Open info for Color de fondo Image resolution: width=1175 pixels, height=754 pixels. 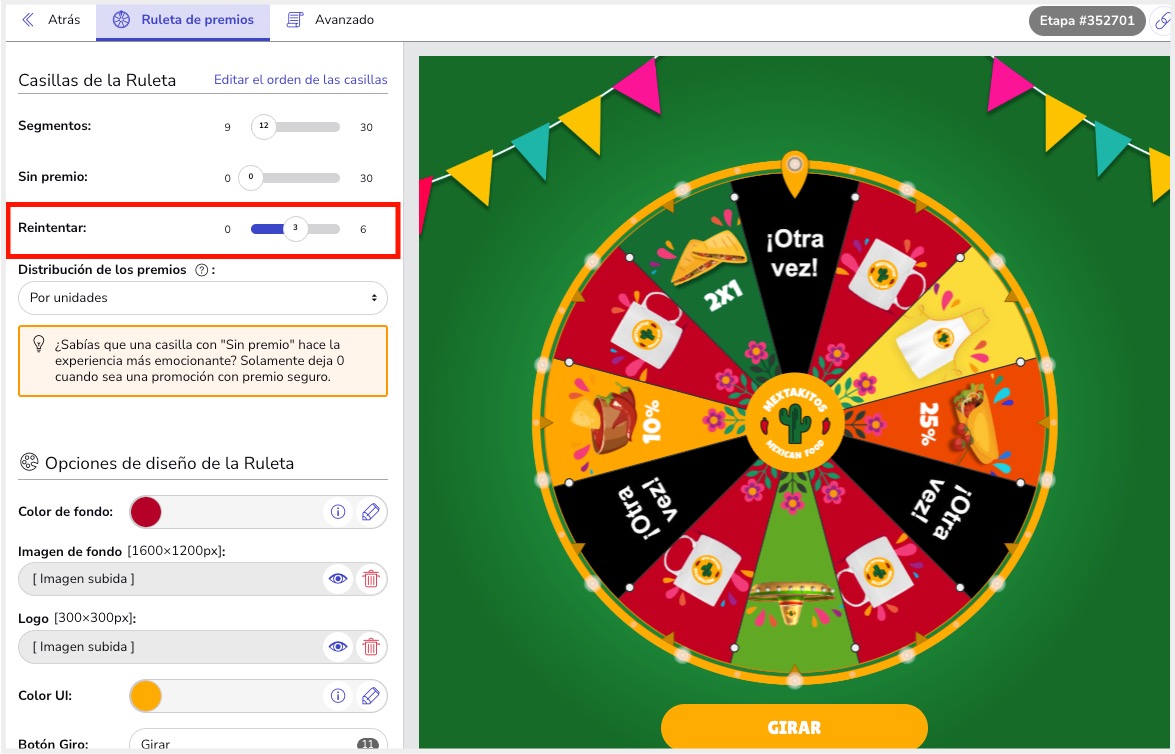(x=339, y=512)
